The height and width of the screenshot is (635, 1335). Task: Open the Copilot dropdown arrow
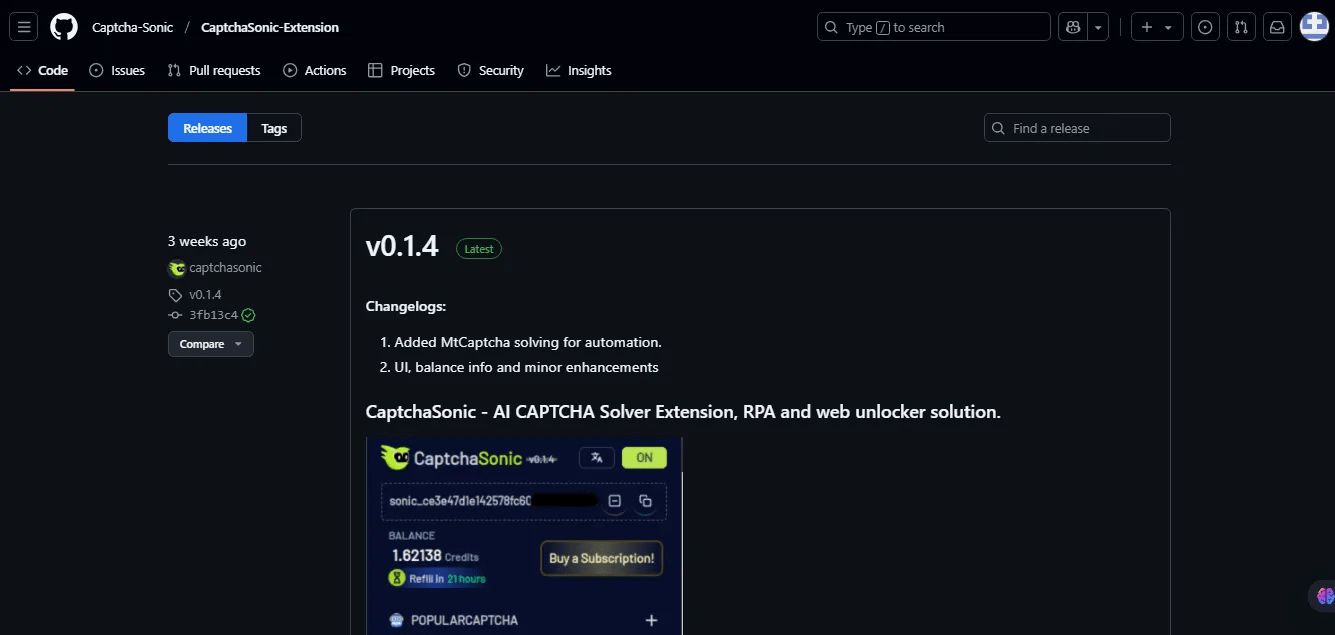(1099, 27)
